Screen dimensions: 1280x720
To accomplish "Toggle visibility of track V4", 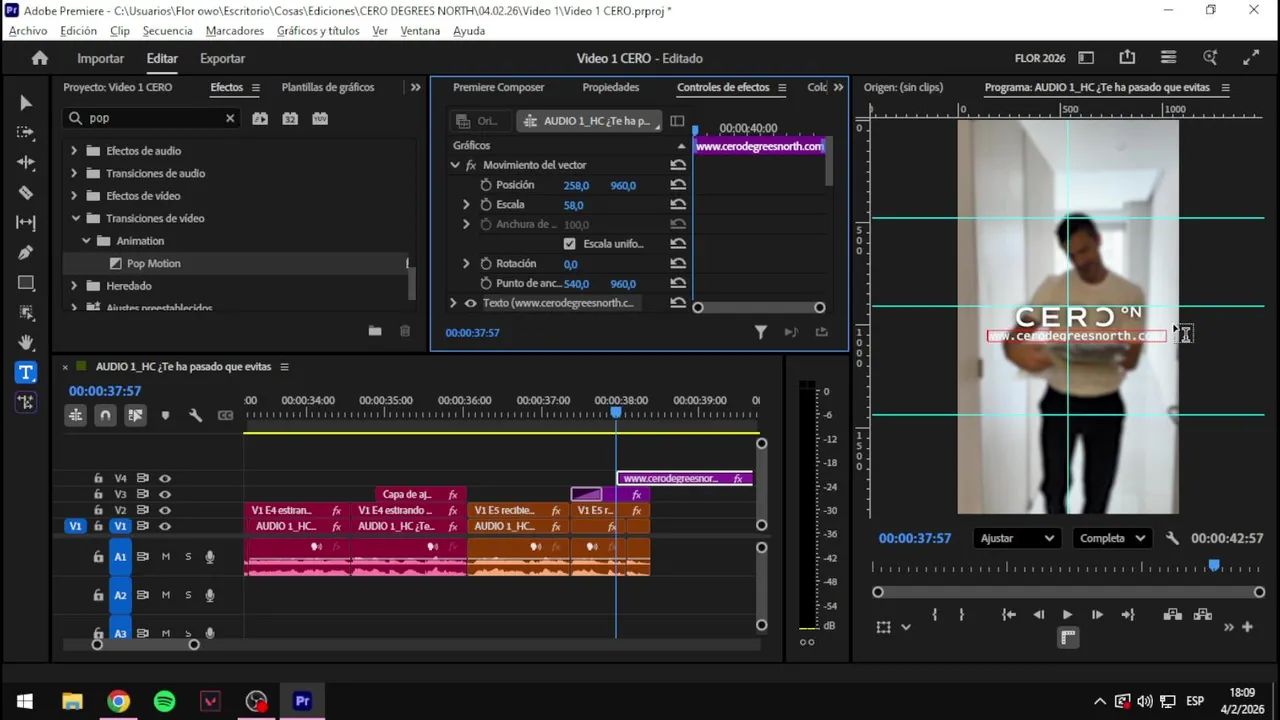I will [x=165, y=479].
